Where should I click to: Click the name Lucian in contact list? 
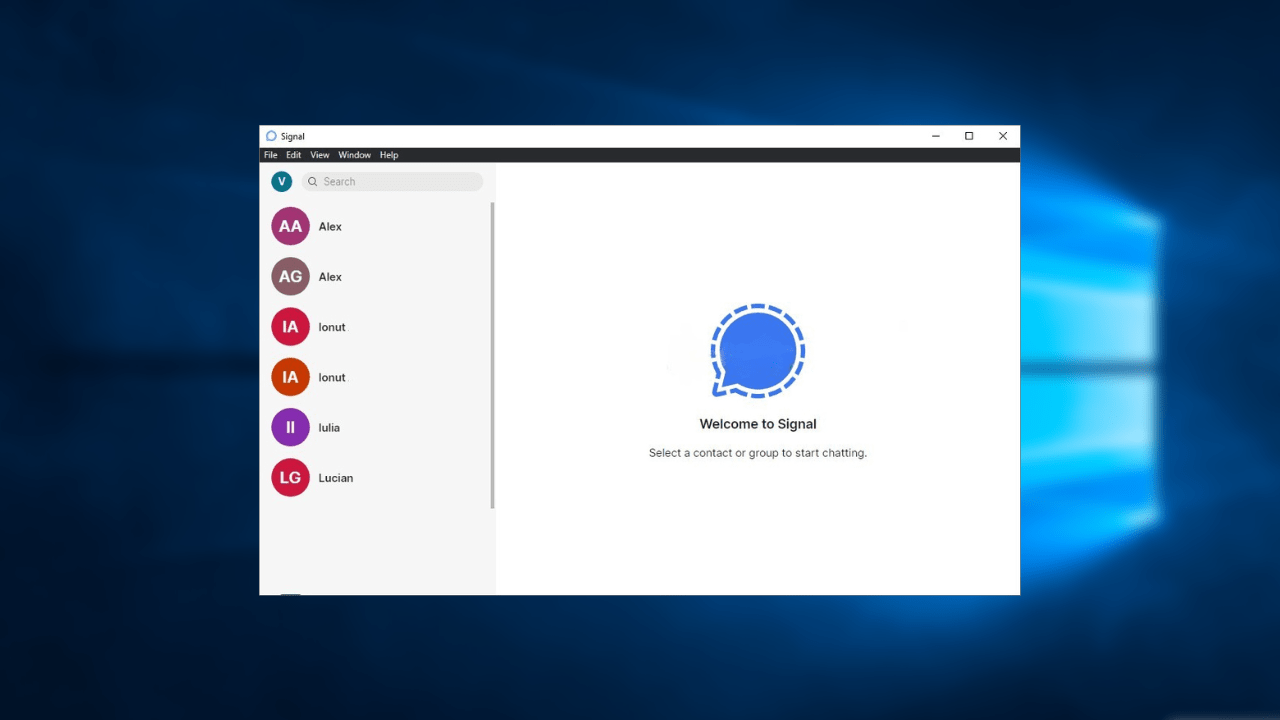point(336,478)
